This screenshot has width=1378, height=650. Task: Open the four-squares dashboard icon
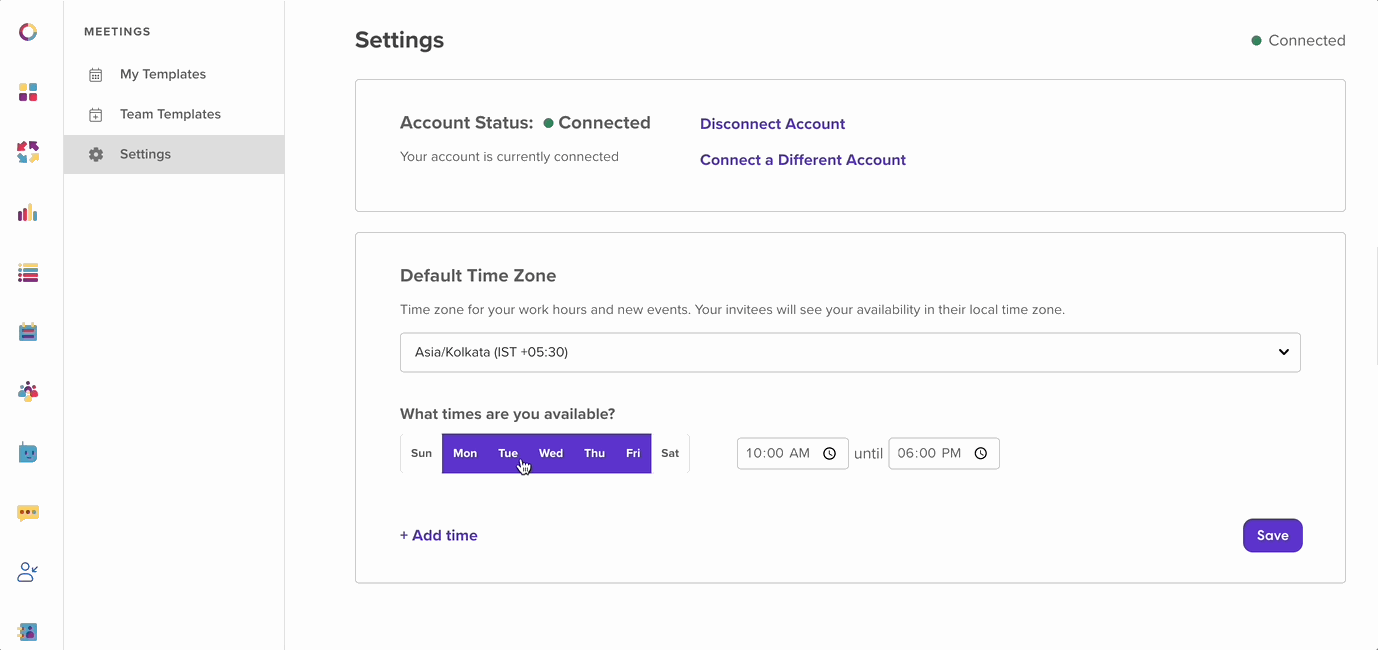click(x=28, y=92)
